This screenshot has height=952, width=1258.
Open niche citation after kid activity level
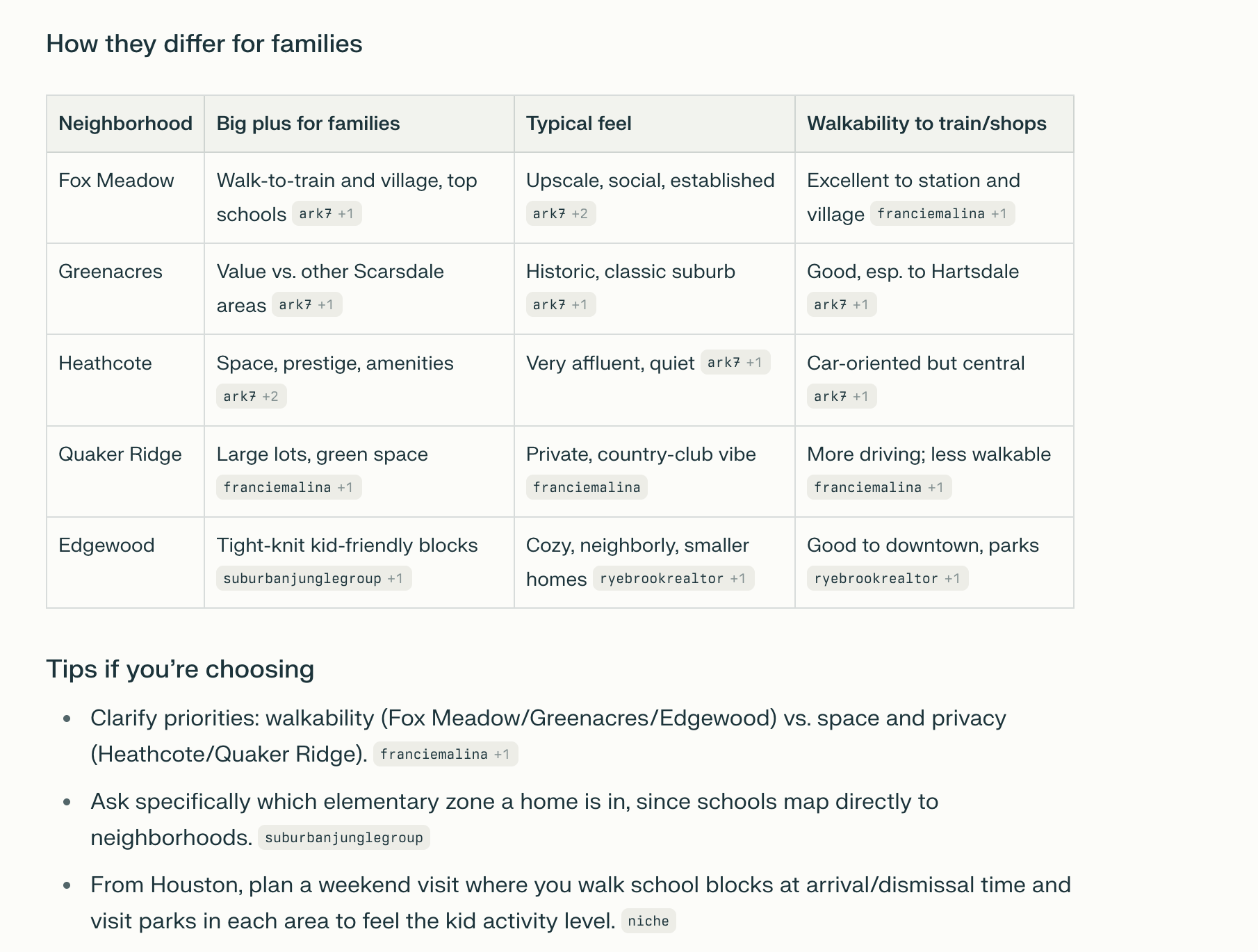[x=648, y=921]
